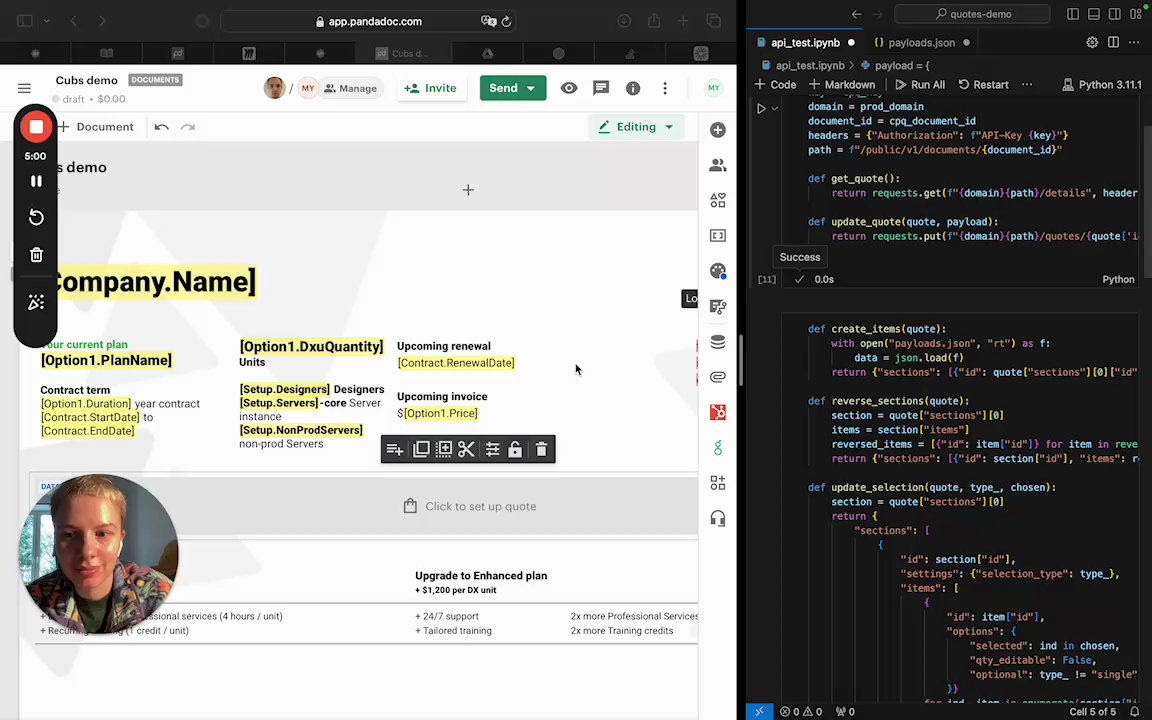Click to set up quote block

point(469,506)
